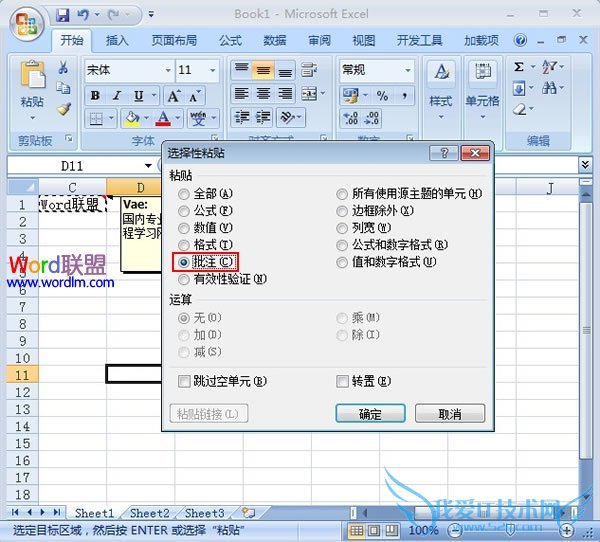Toggle italic formatting
Screen dimensions: 600x542
point(117,96)
